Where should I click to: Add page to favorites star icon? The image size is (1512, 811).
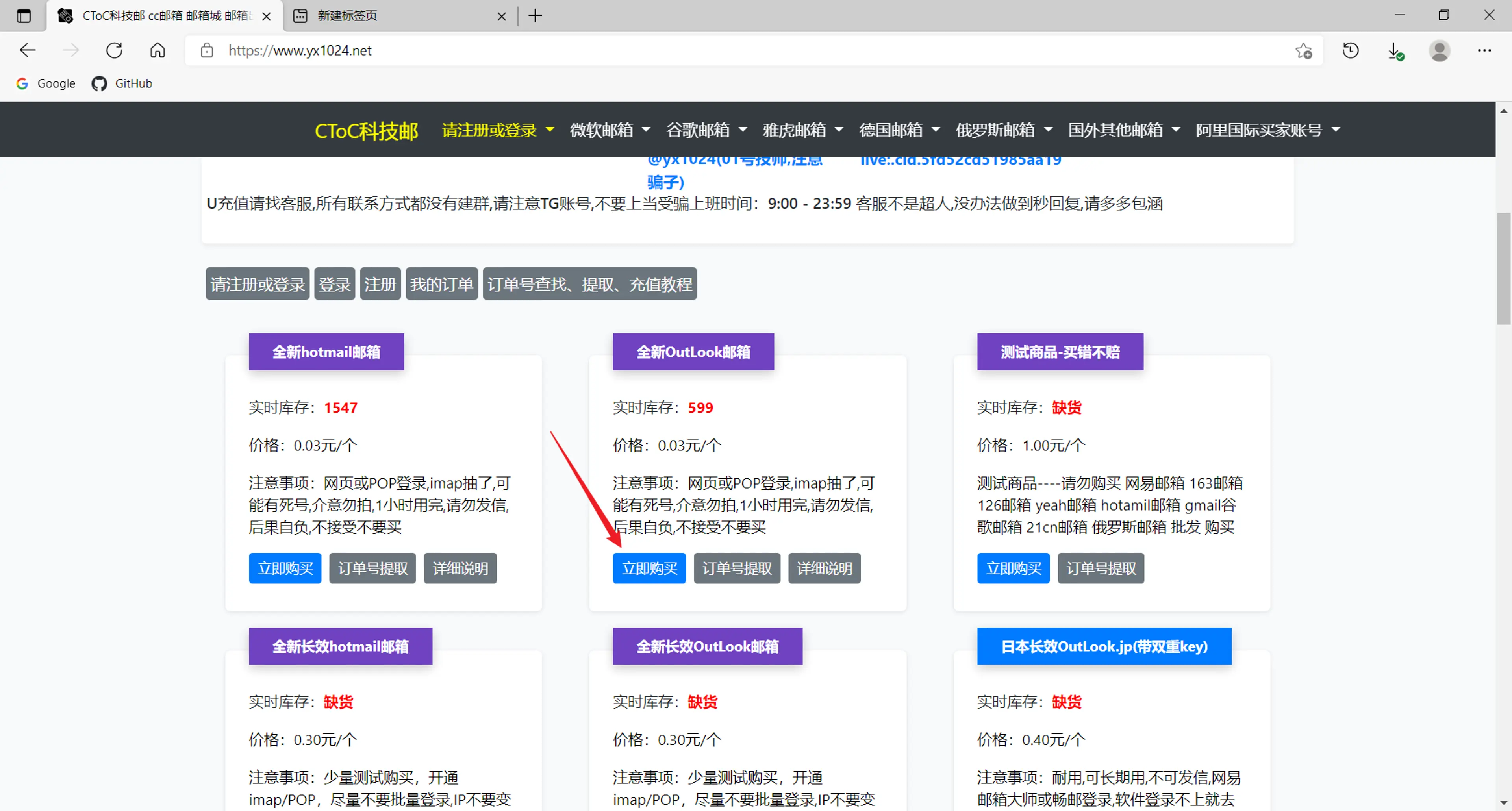[x=1304, y=50]
